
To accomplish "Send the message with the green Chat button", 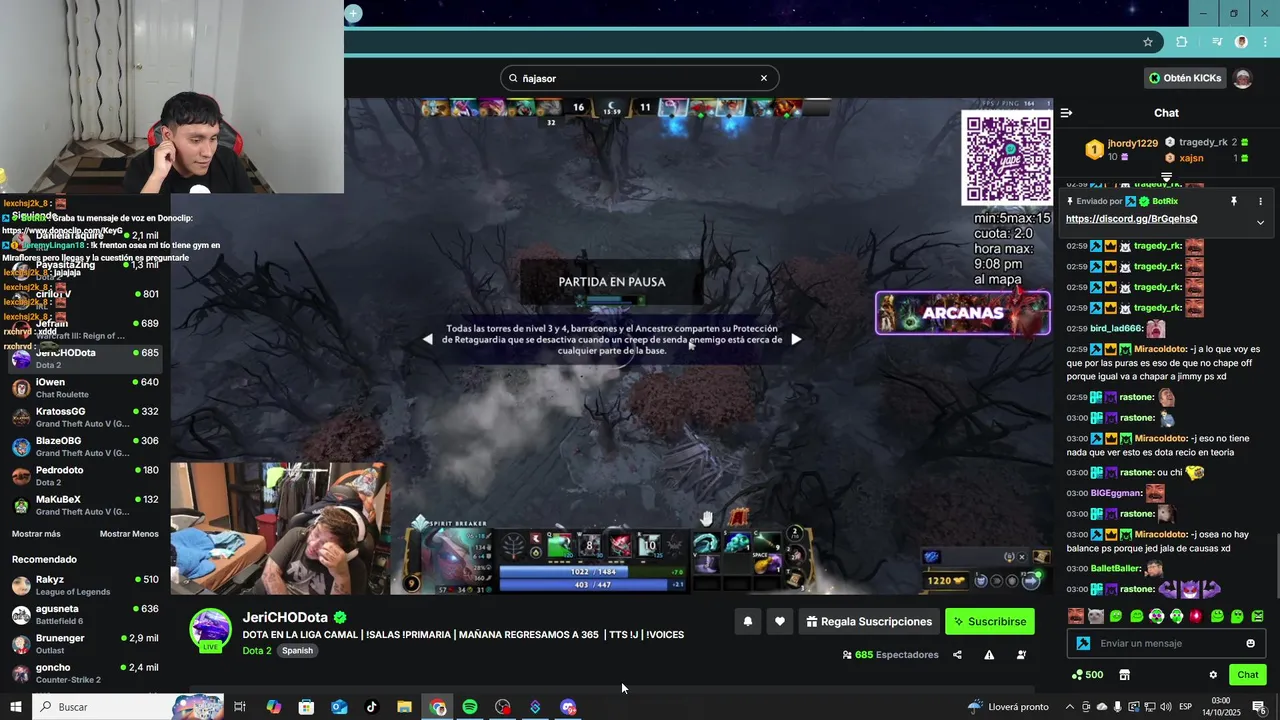I will (x=1247, y=675).
